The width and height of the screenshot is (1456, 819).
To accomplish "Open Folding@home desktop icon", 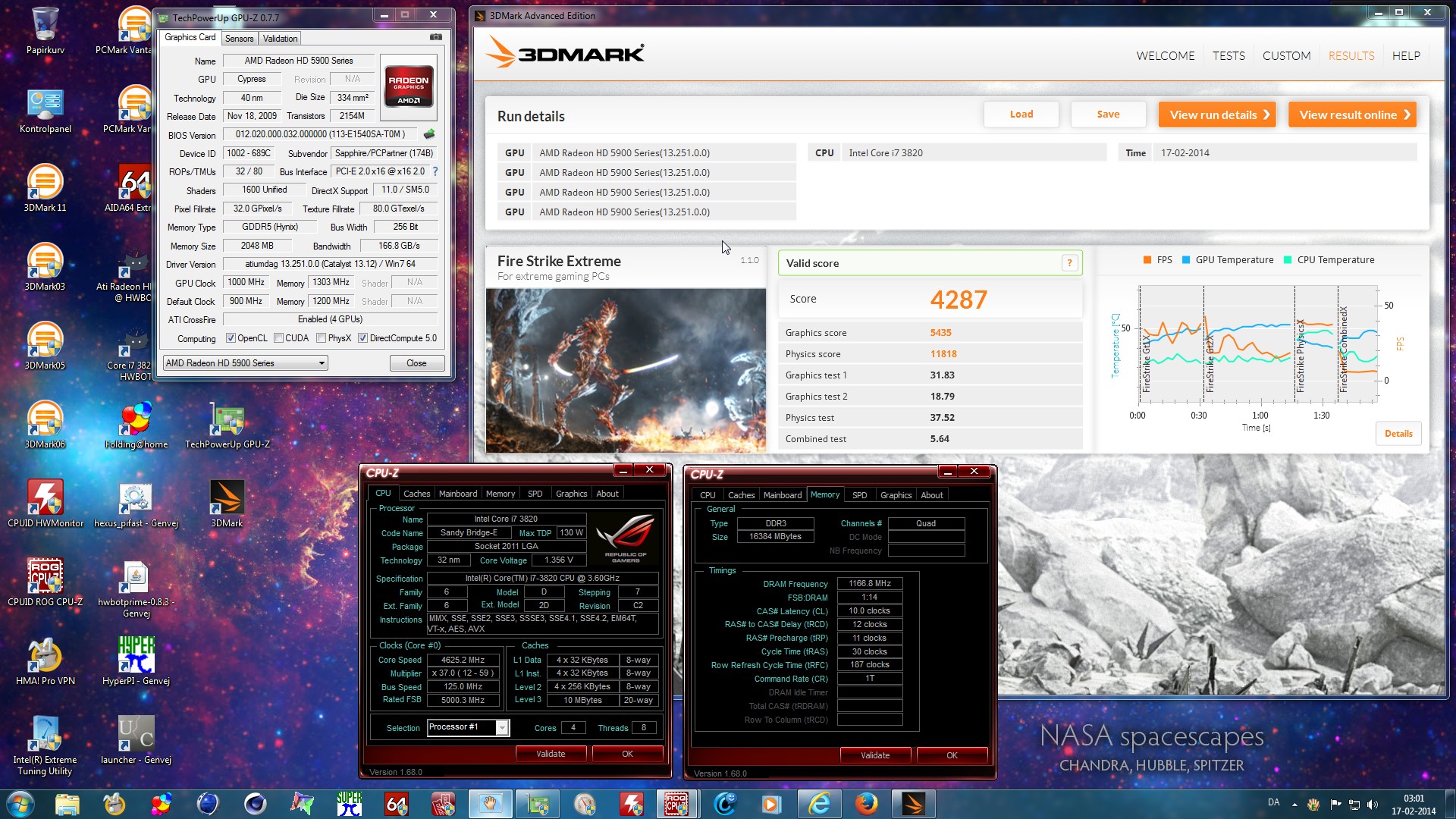I will point(136,425).
